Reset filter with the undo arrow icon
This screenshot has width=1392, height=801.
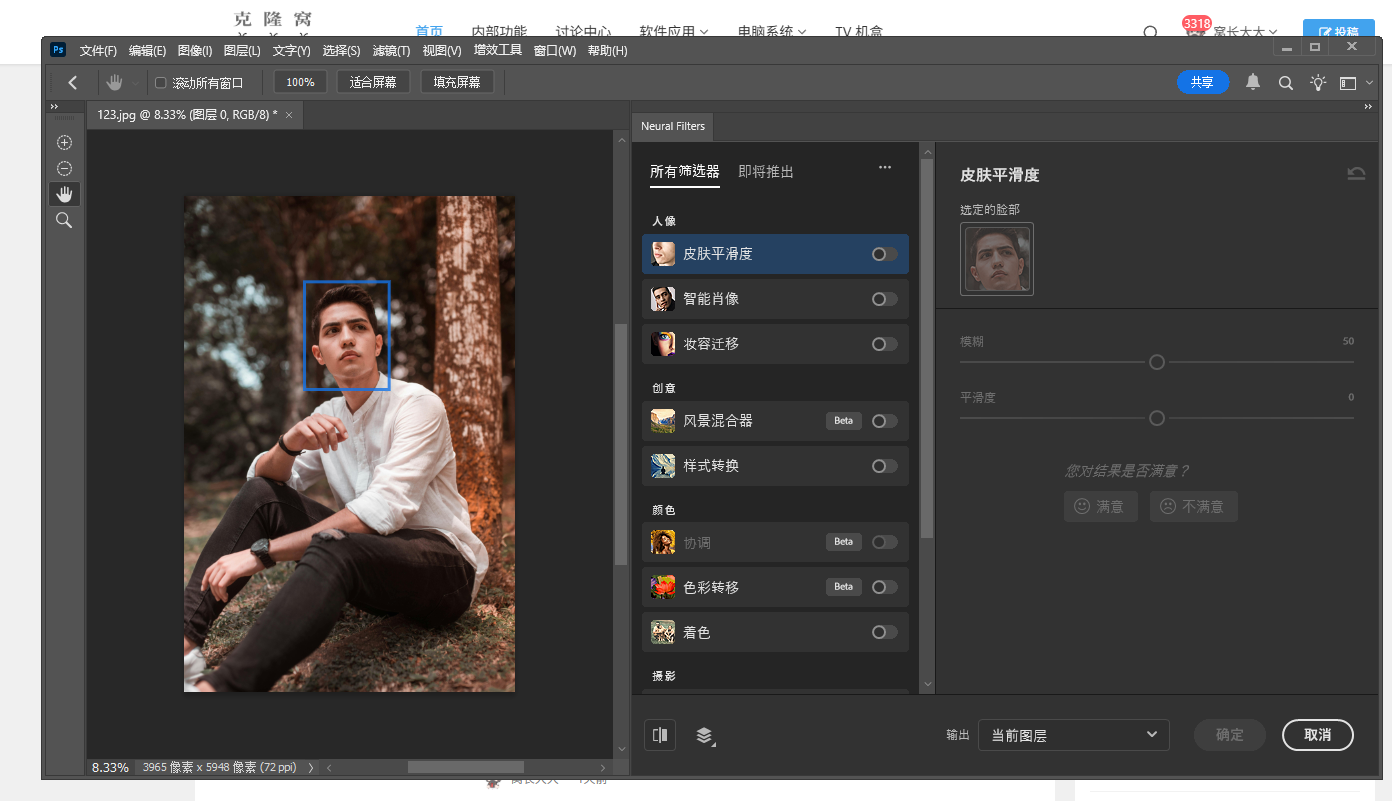click(1356, 174)
